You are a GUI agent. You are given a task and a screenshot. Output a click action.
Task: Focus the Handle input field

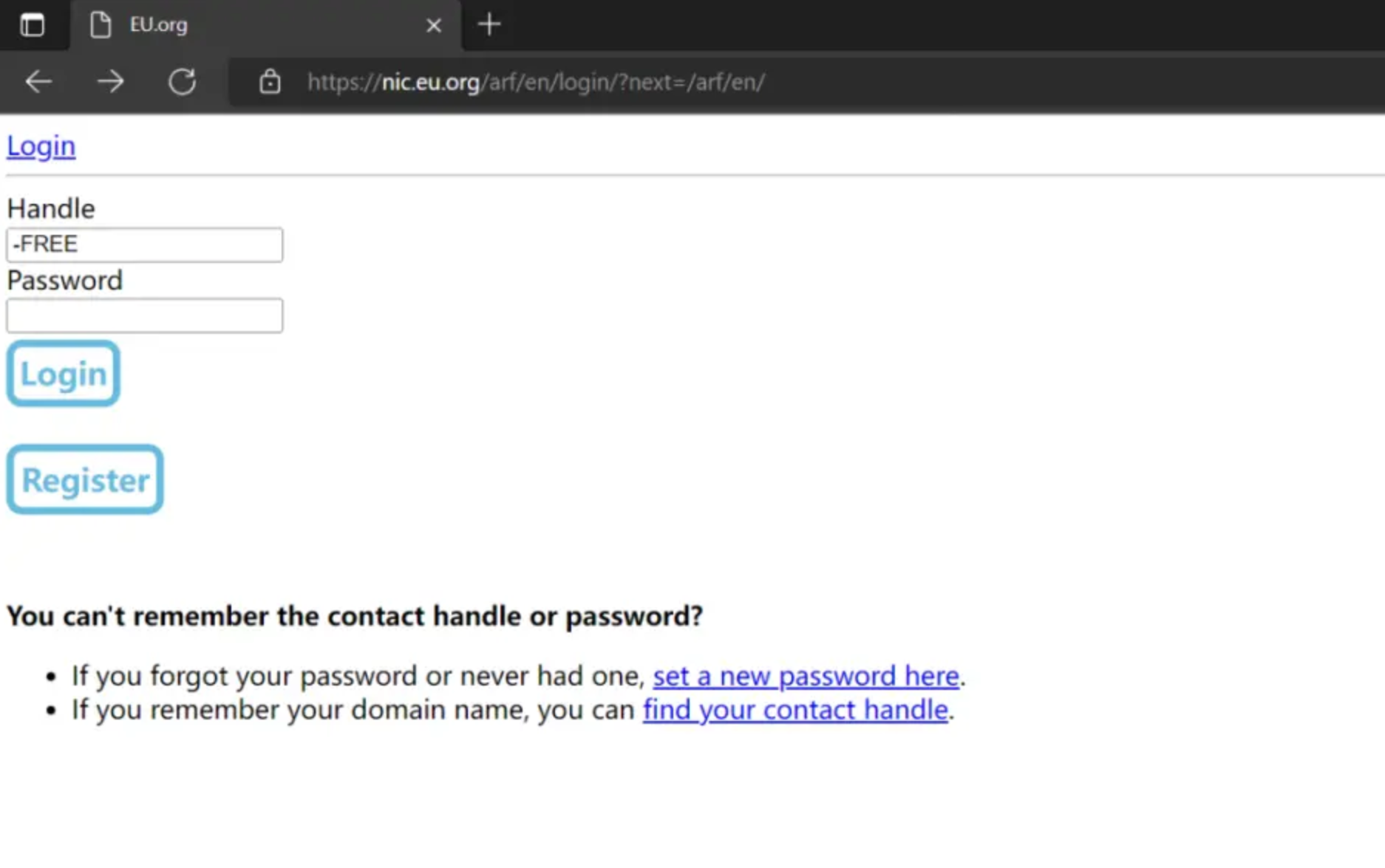coord(145,245)
